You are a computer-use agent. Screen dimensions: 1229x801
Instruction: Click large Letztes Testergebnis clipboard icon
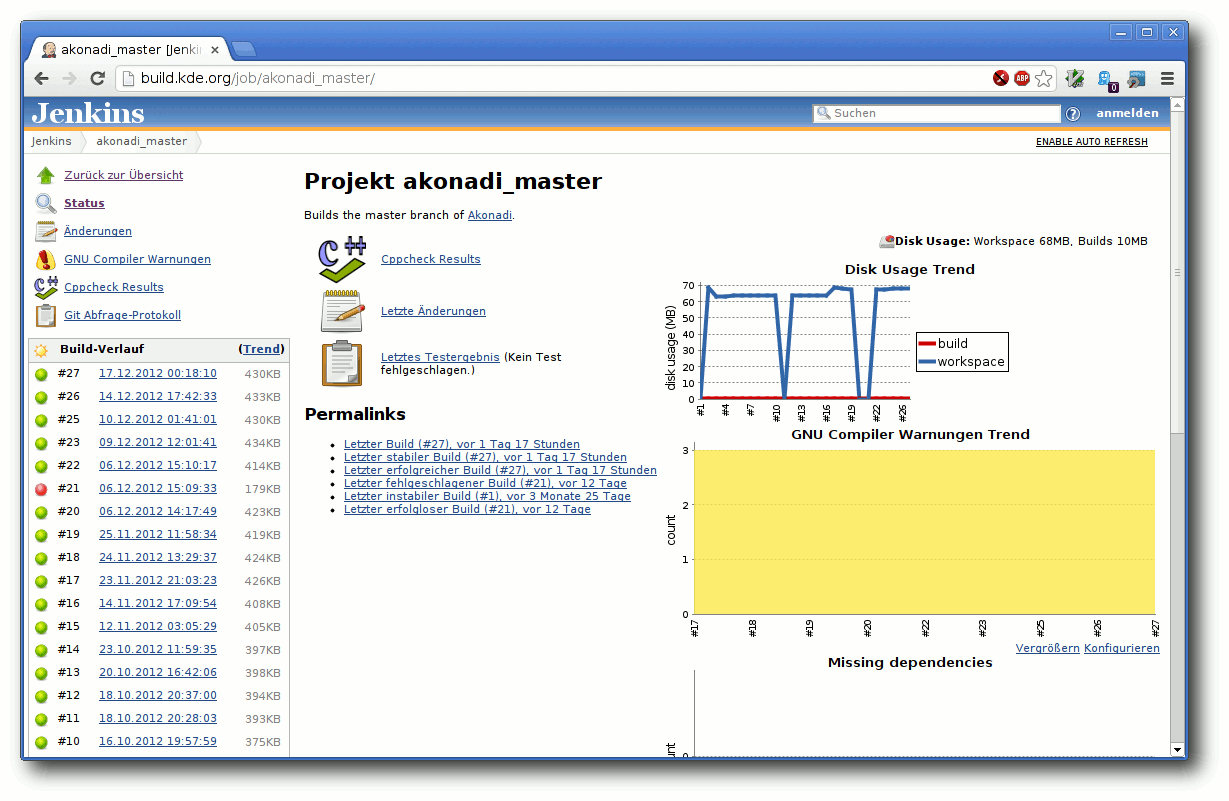342,363
